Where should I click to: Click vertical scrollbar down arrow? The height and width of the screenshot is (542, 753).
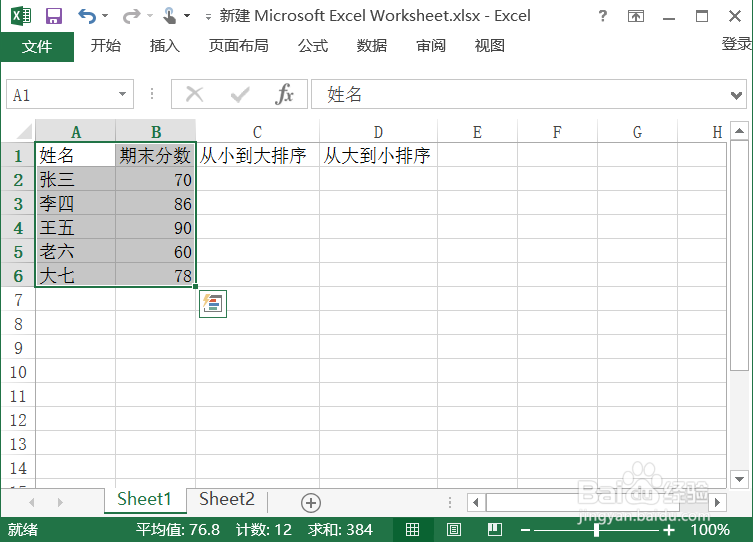(740, 479)
